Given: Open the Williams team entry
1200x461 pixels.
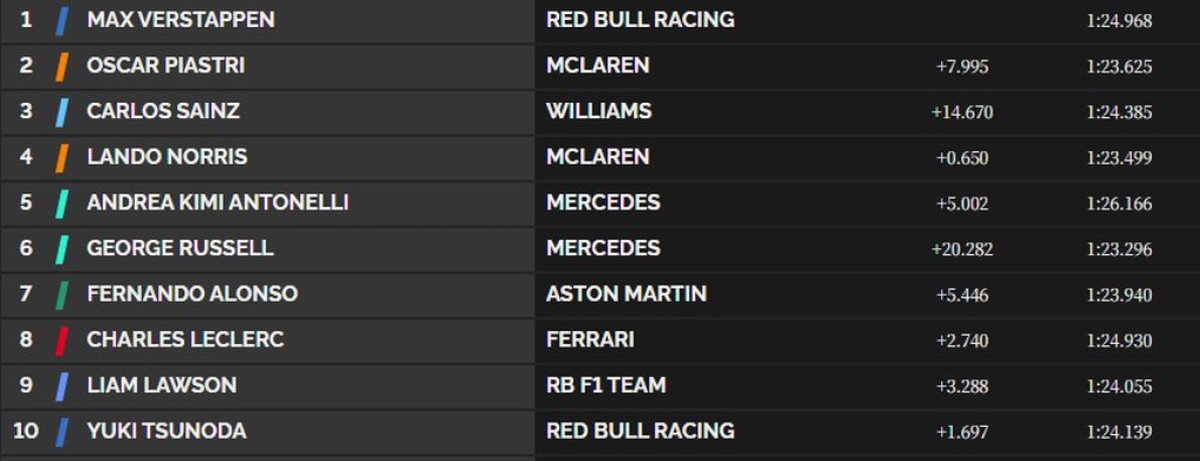Looking at the screenshot, I should coord(598,111).
